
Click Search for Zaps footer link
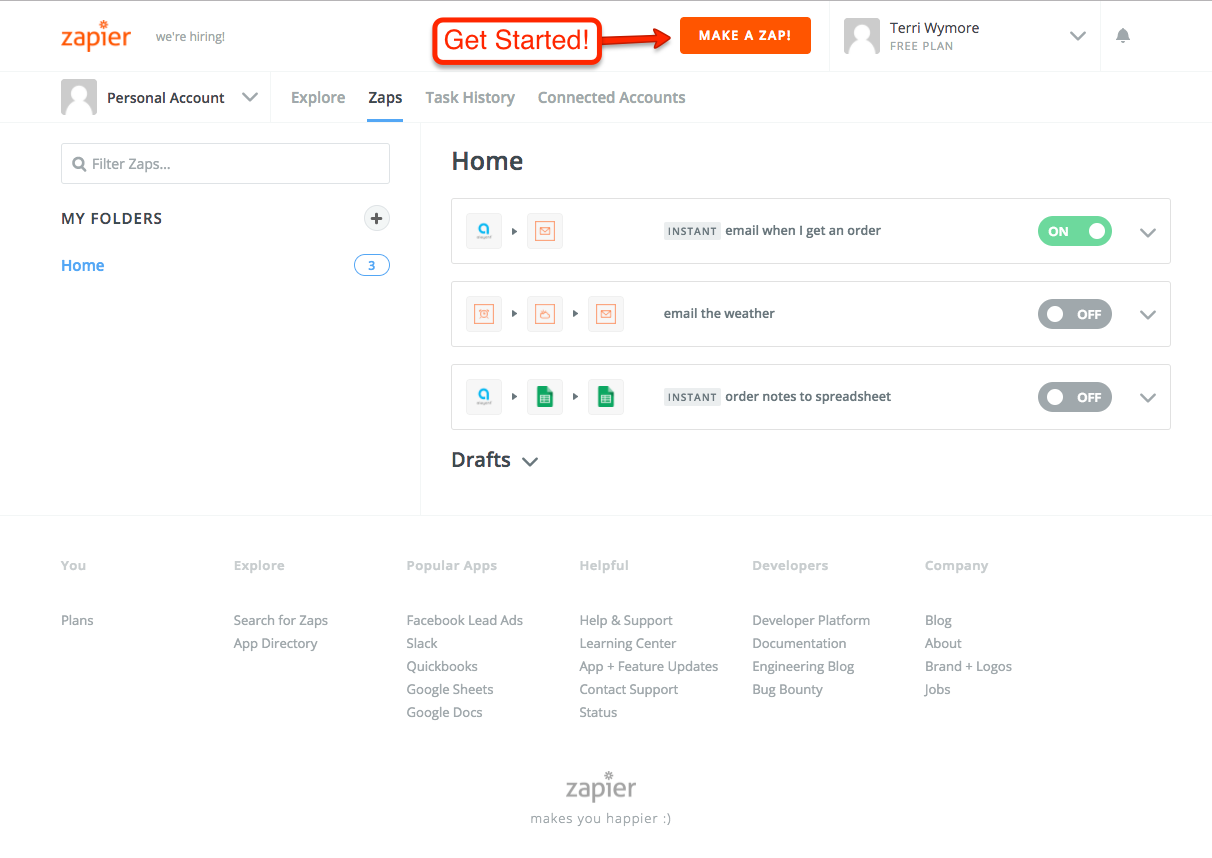pyautogui.click(x=281, y=620)
